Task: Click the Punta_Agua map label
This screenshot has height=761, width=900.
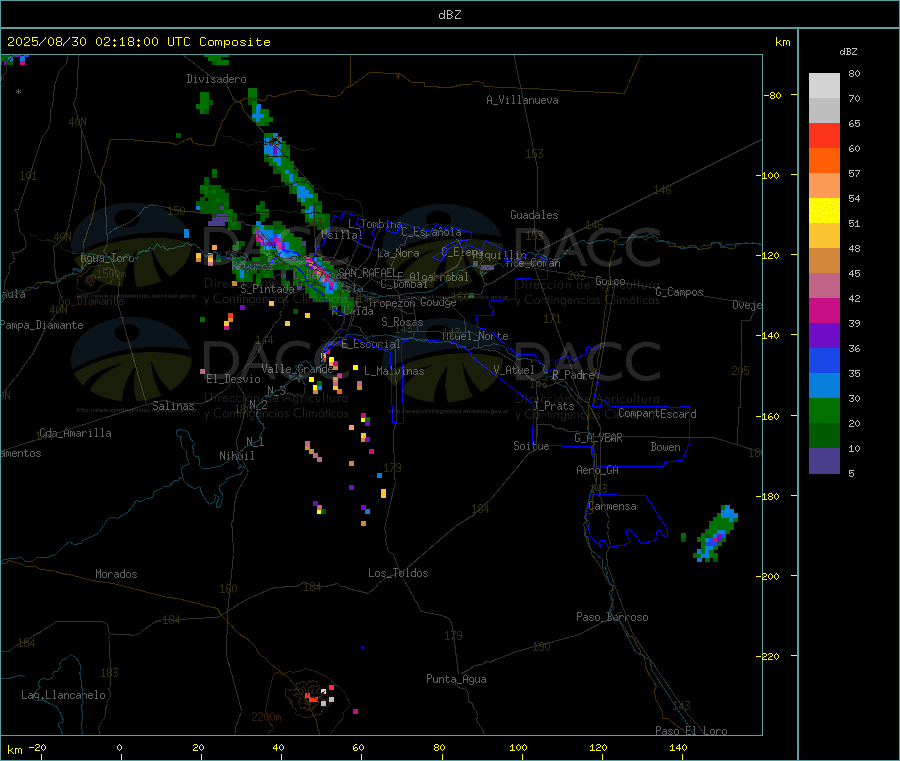Action: (456, 679)
